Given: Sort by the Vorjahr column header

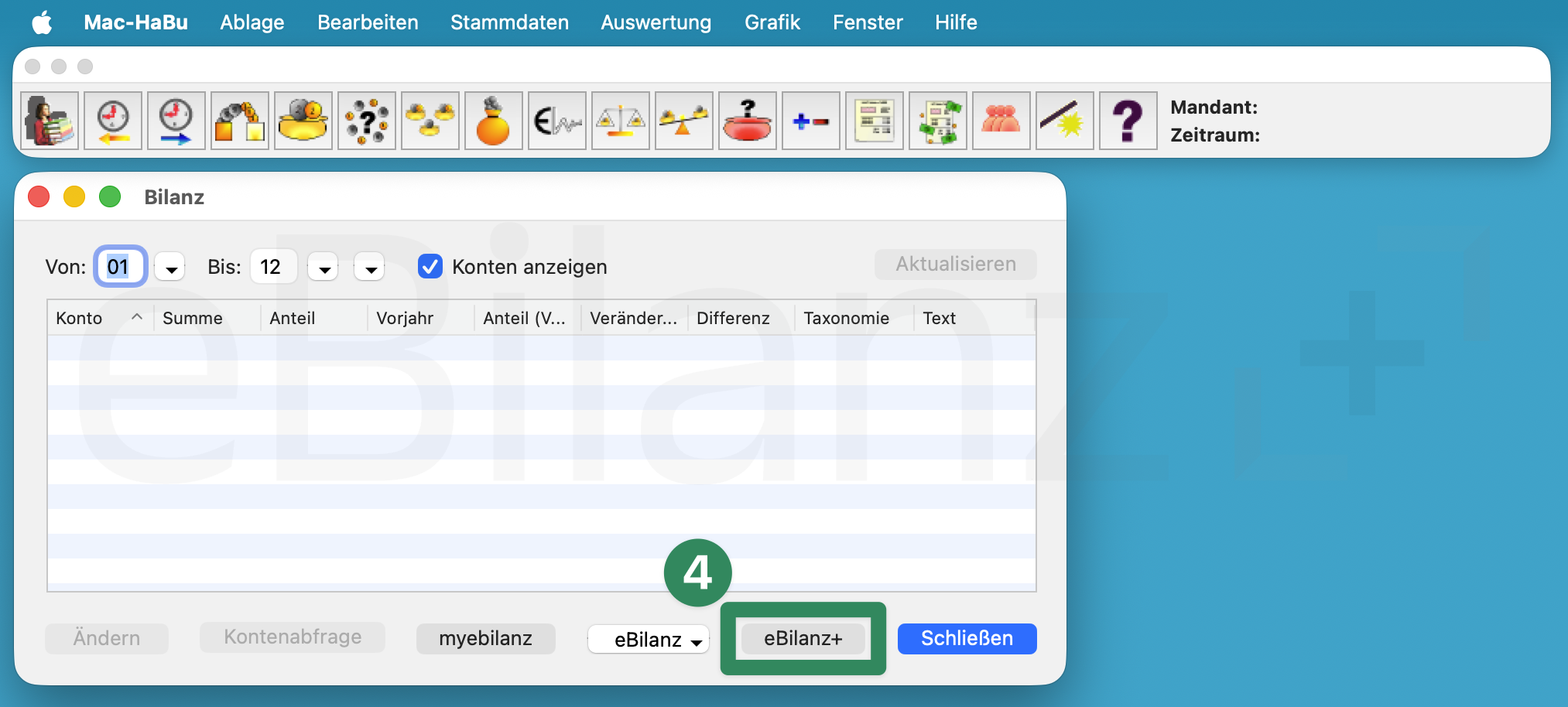Looking at the screenshot, I should [x=421, y=318].
